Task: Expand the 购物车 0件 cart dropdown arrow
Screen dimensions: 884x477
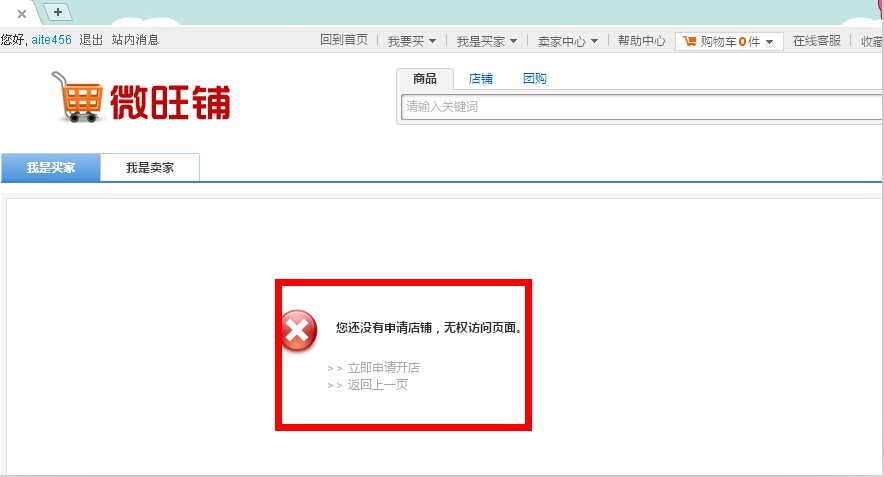Action: (769, 42)
